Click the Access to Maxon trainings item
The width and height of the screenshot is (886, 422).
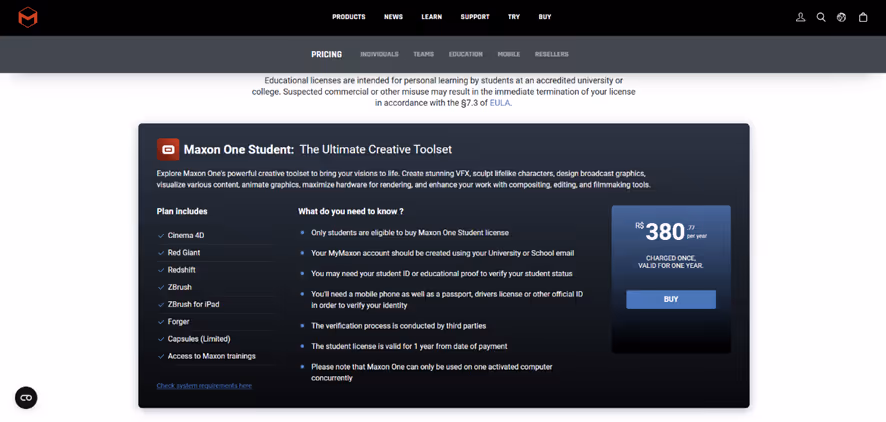[211, 356]
